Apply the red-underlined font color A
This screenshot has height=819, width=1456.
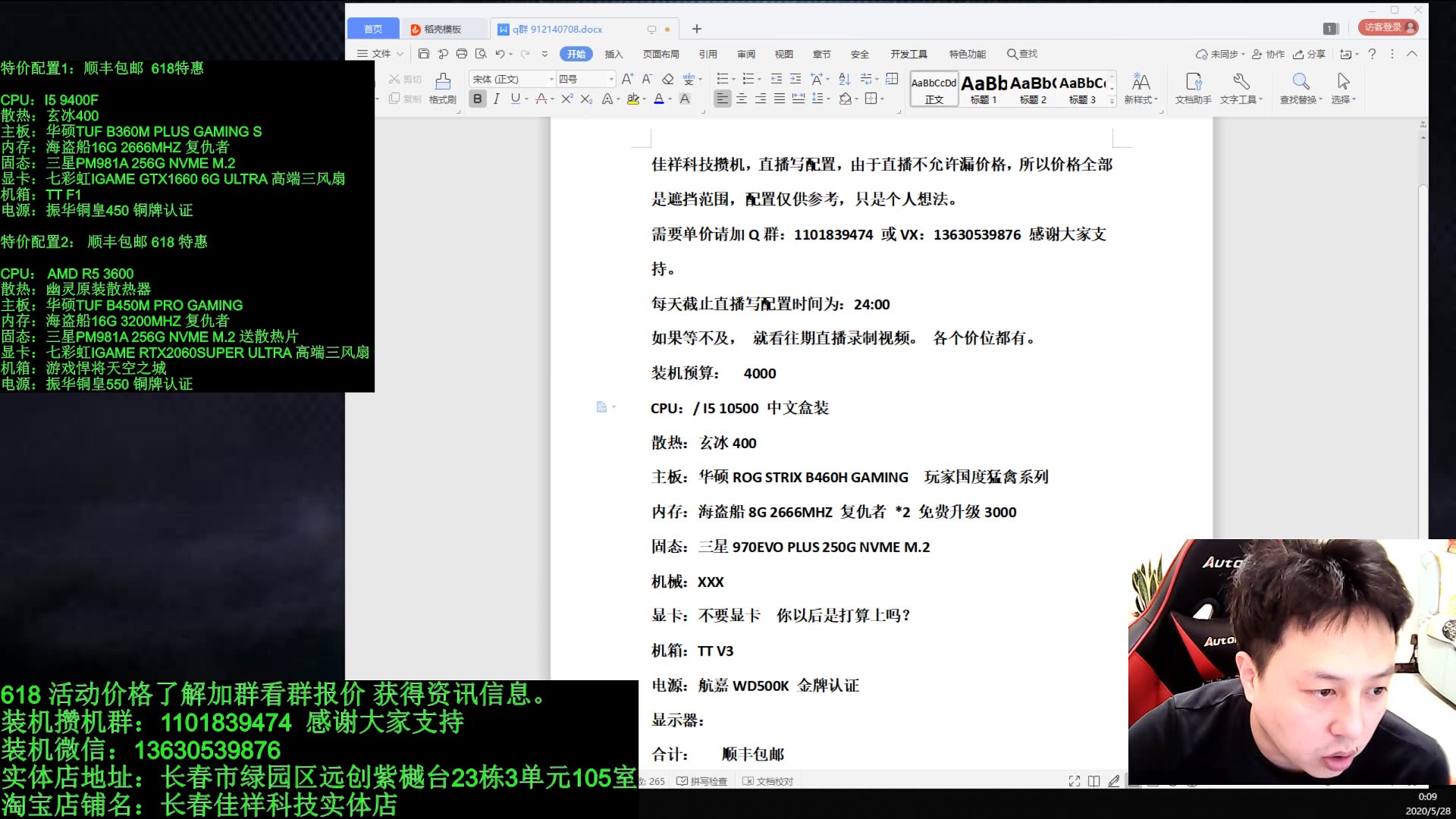click(659, 99)
